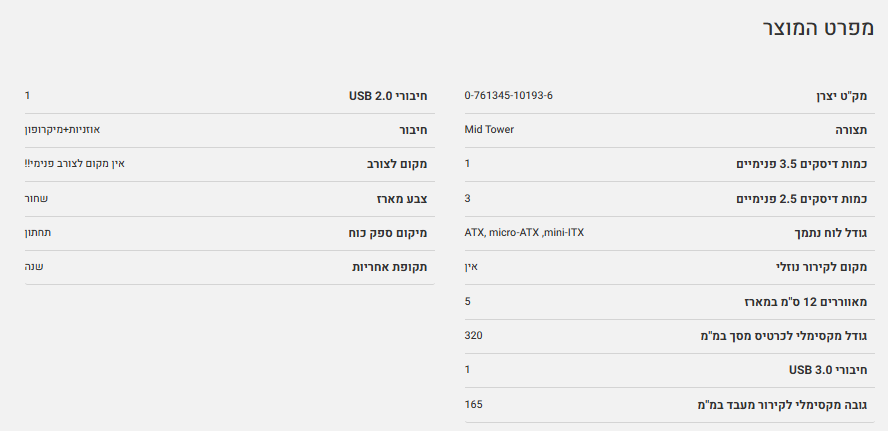Click graphics card size value 320
Viewport: 888px width, 431px height.
[473, 335]
